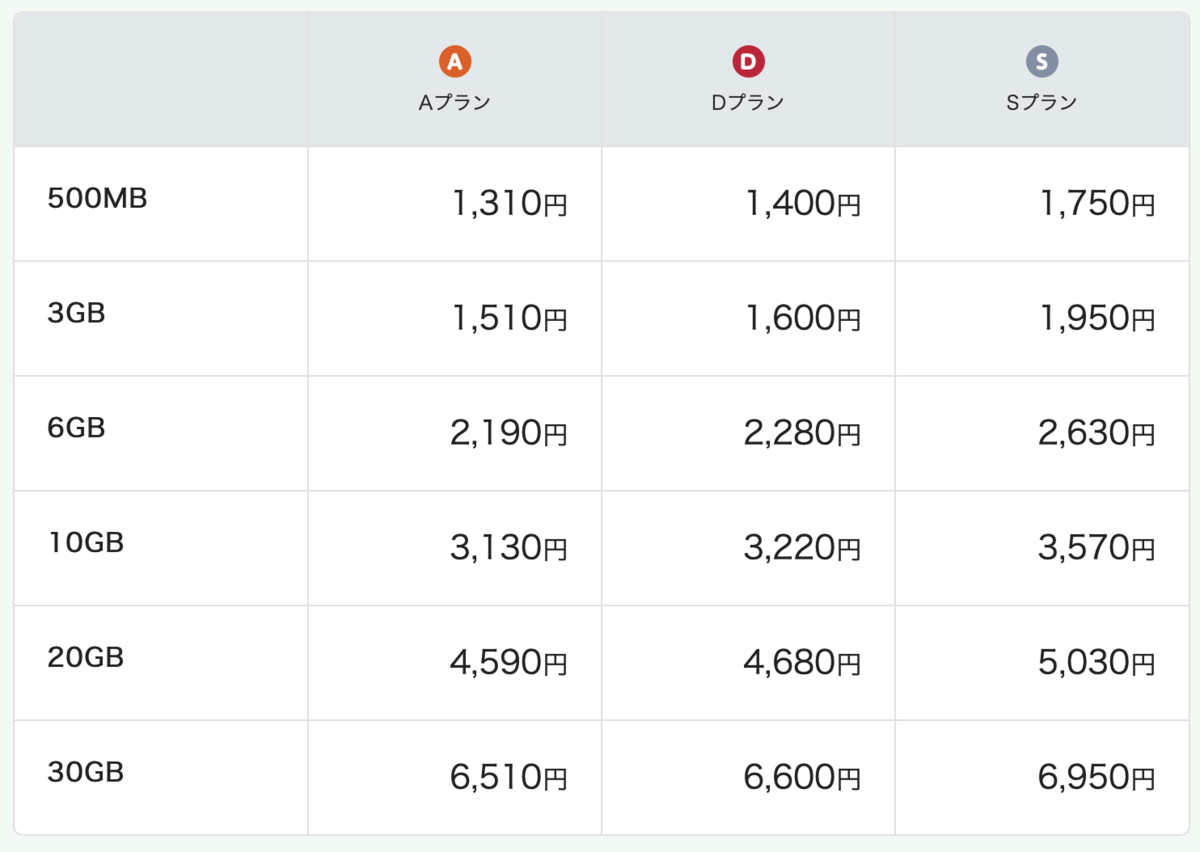
Task: Click the orange A plan circle icon
Action: coord(455,63)
